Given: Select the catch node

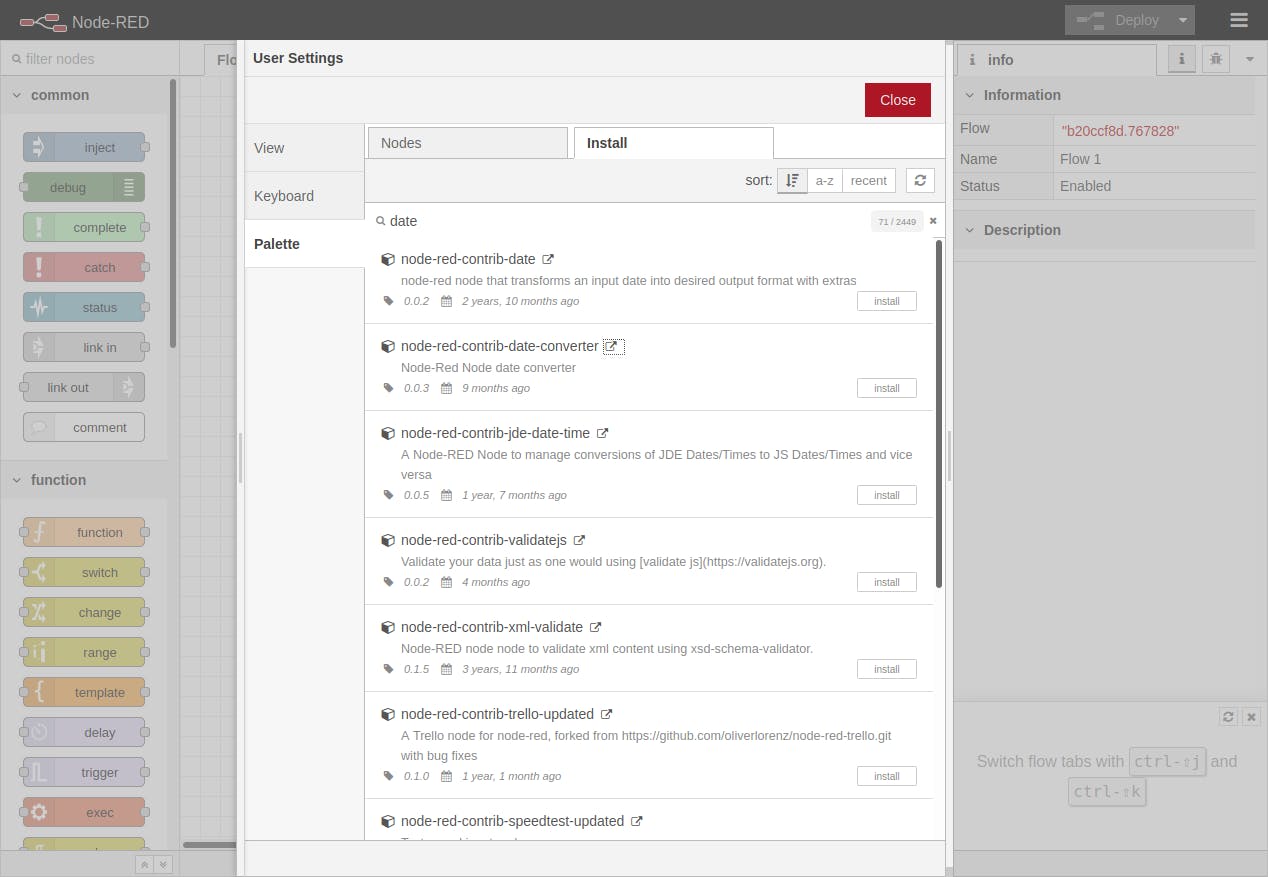Looking at the screenshot, I should pyautogui.click(x=84, y=267).
